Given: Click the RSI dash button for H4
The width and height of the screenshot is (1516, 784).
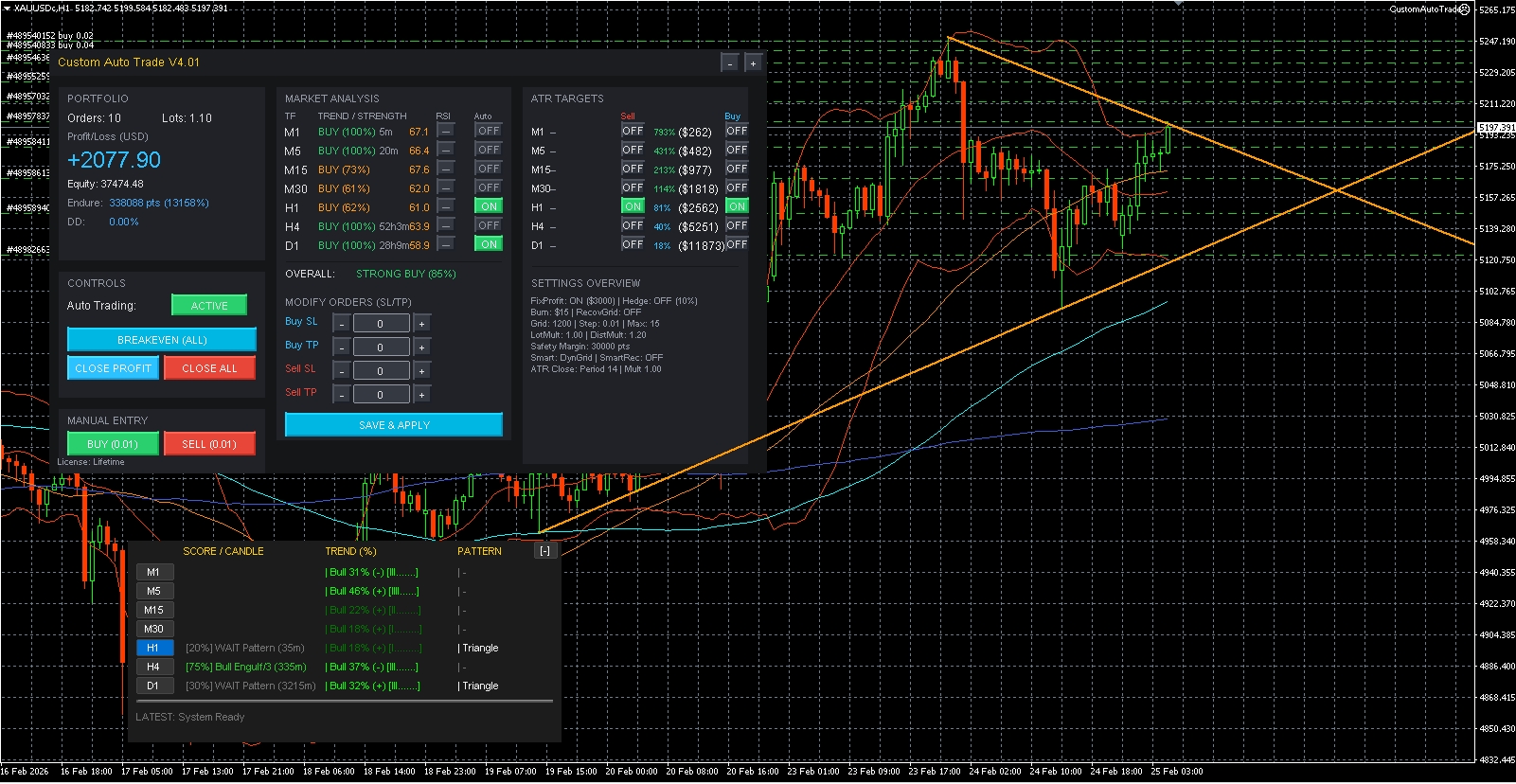Looking at the screenshot, I should click(446, 226).
